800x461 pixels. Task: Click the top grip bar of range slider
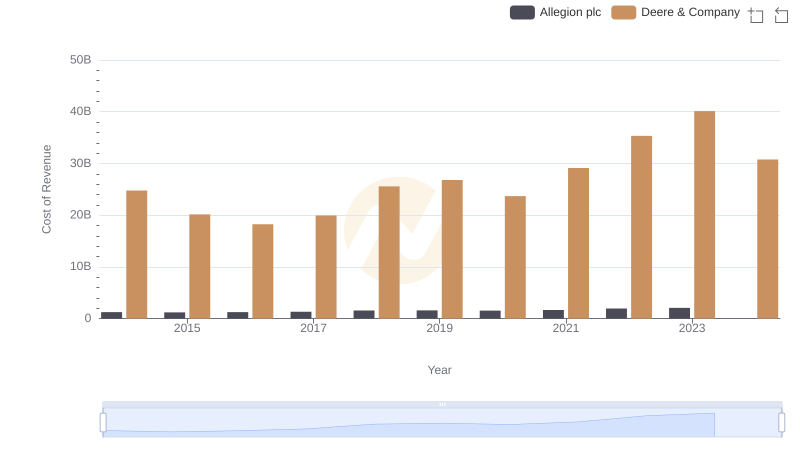[442, 405]
